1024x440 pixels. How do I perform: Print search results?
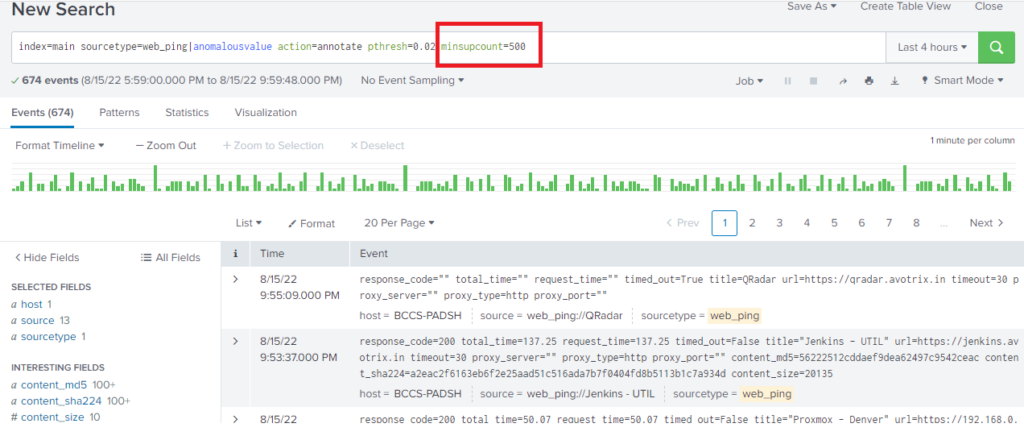[869, 81]
